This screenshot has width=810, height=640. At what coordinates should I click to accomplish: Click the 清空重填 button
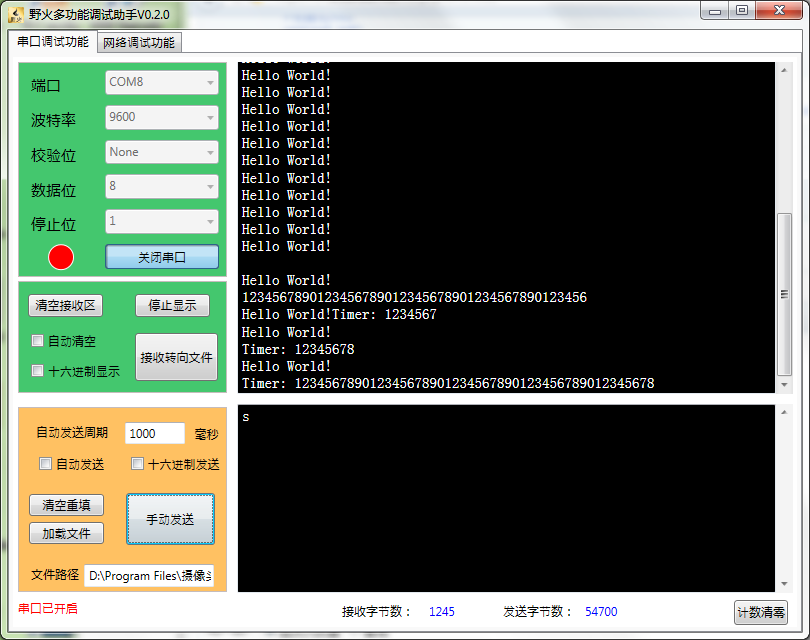67,505
